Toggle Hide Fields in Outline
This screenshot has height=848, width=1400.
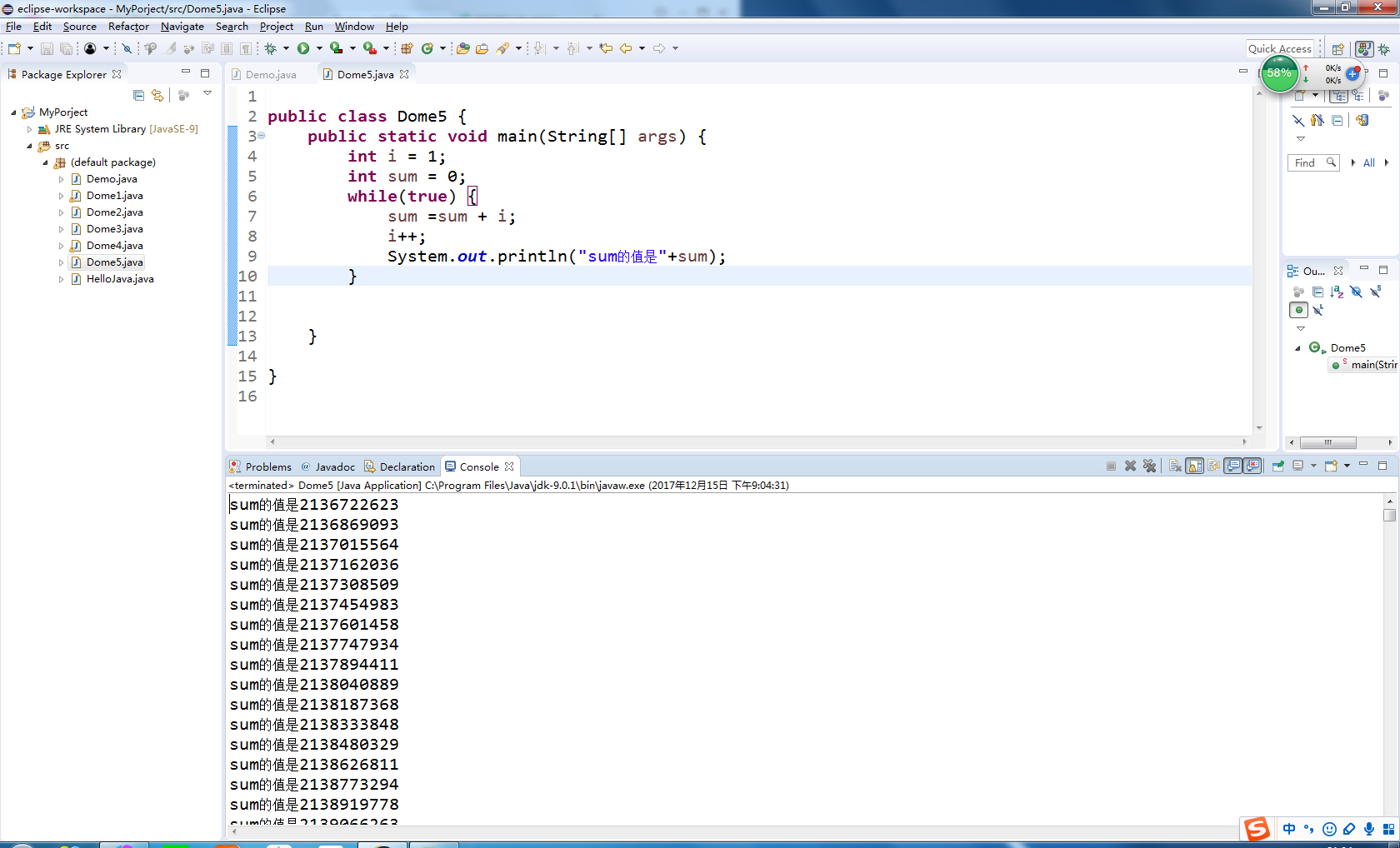coord(1356,292)
